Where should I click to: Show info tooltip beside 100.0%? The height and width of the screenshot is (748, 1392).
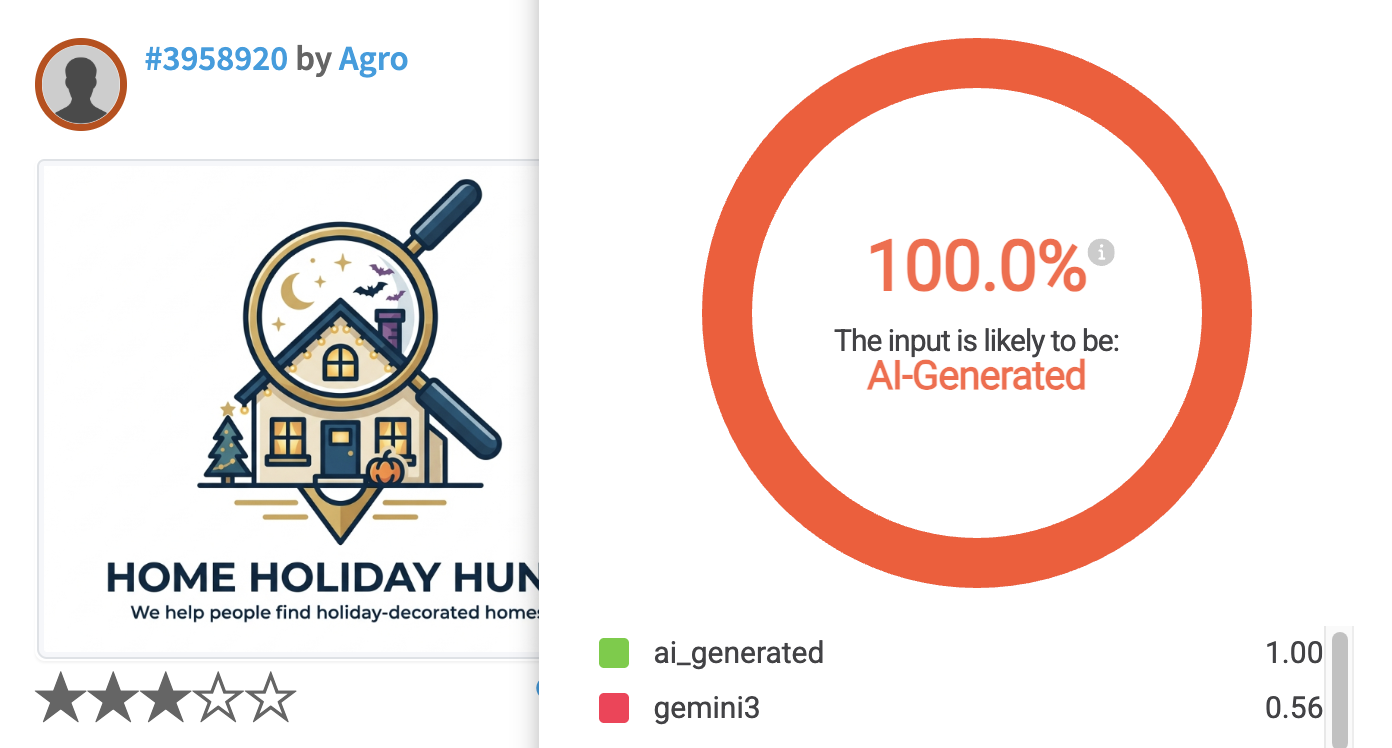tap(1101, 253)
